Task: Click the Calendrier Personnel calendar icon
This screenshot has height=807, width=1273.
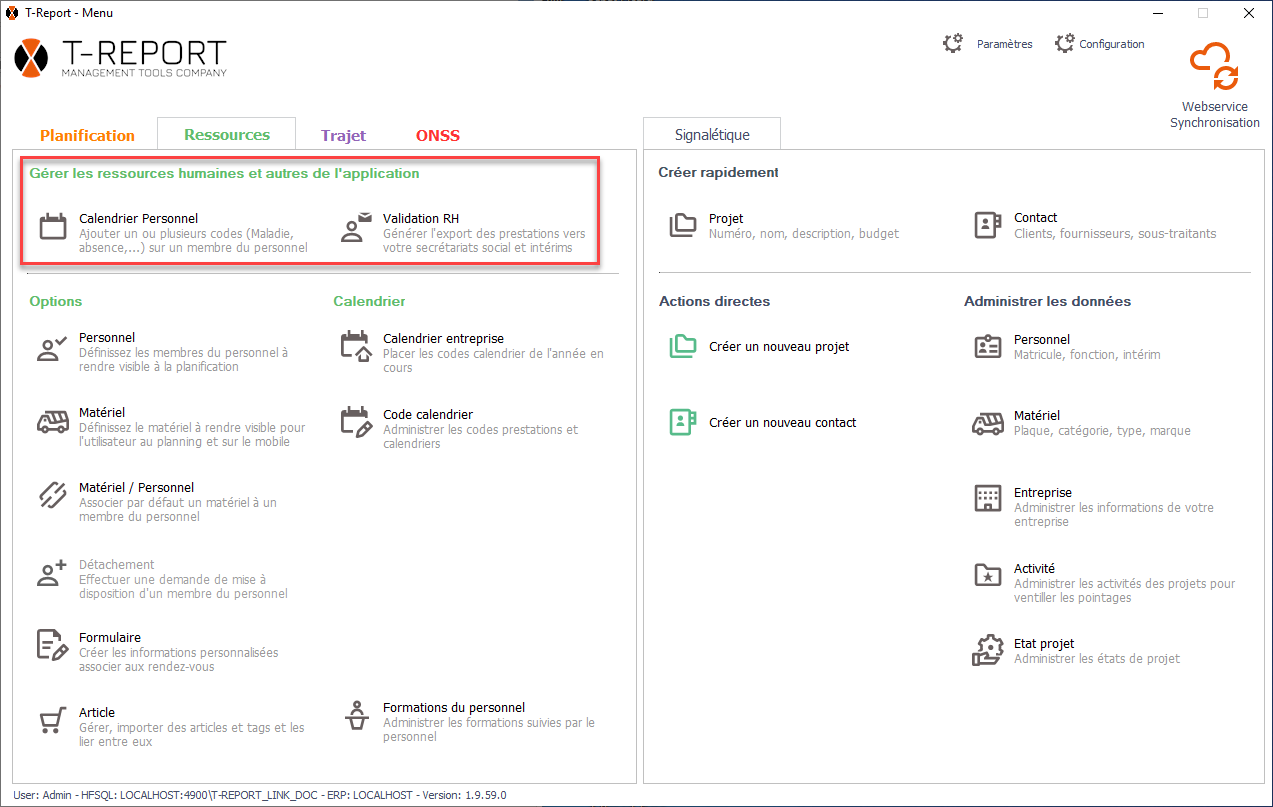Action: [x=52, y=226]
